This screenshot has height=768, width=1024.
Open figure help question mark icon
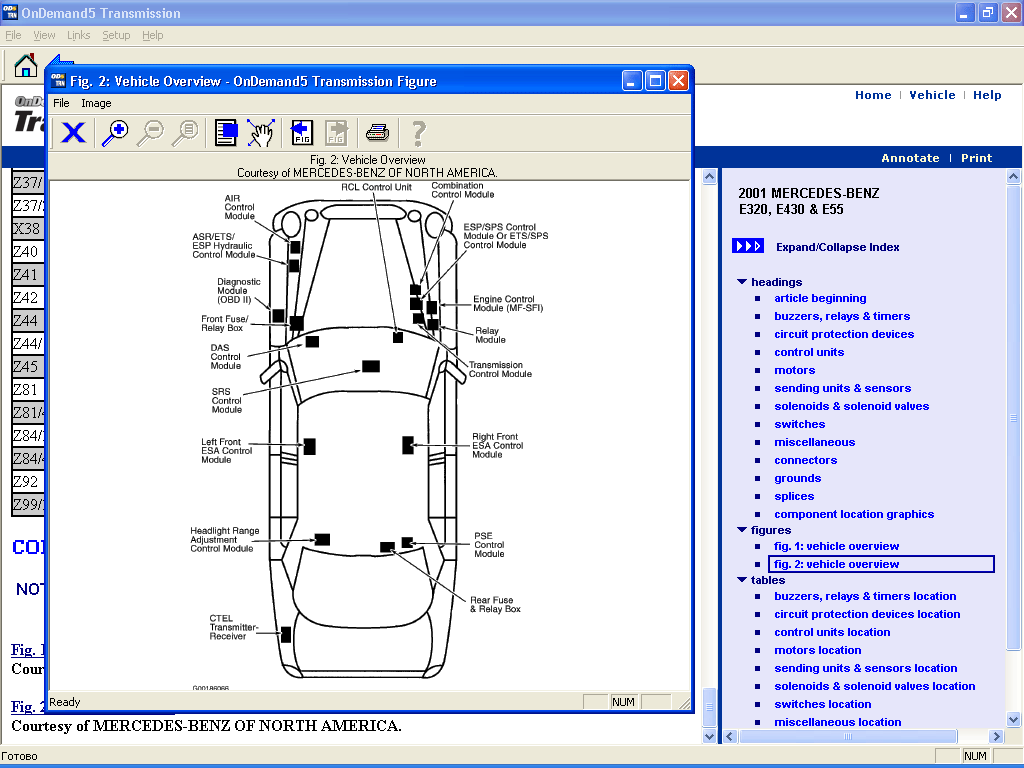419,133
